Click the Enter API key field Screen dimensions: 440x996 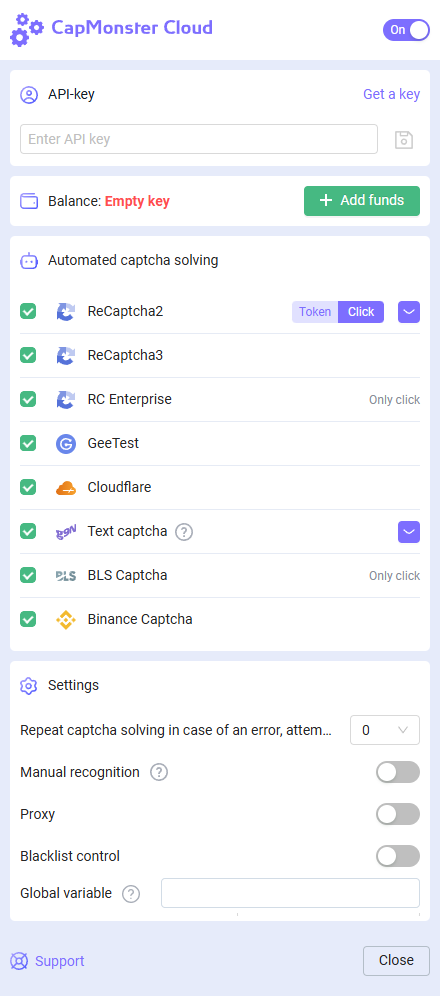coord(199,139)
